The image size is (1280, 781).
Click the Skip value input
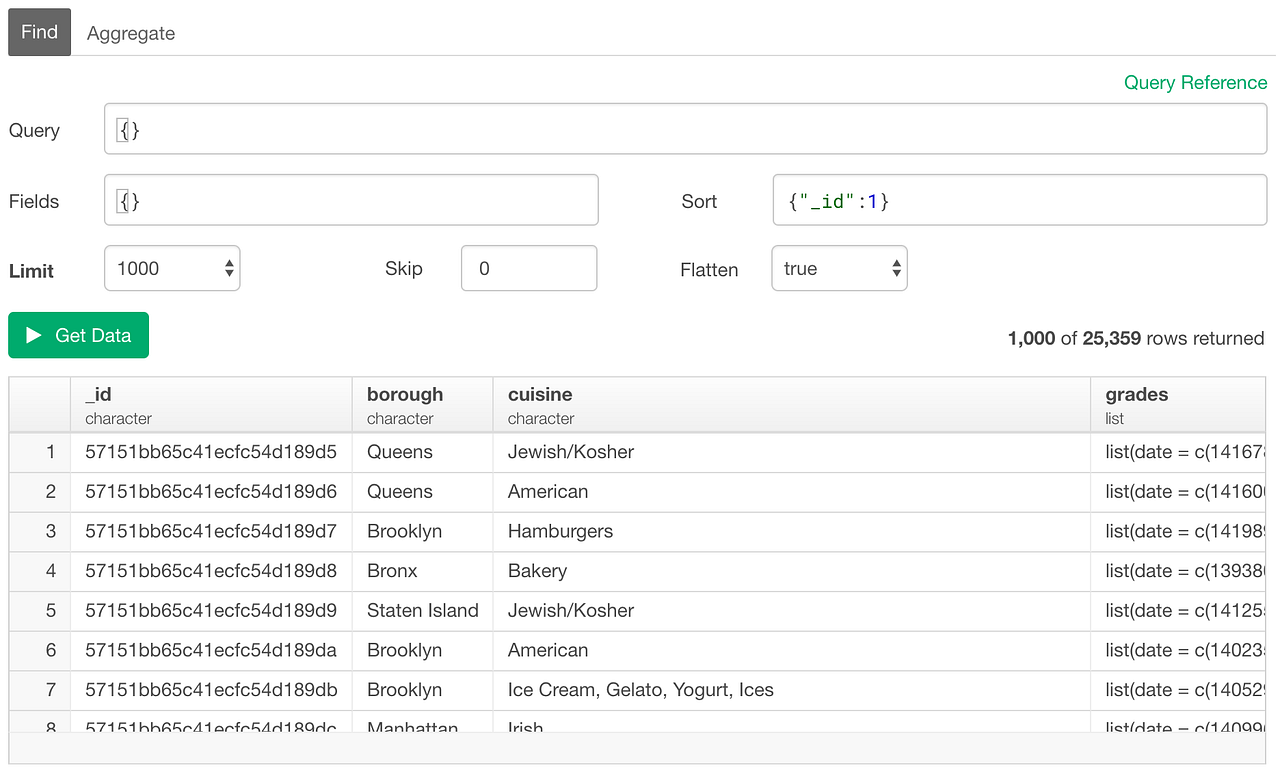coord(529,268)
